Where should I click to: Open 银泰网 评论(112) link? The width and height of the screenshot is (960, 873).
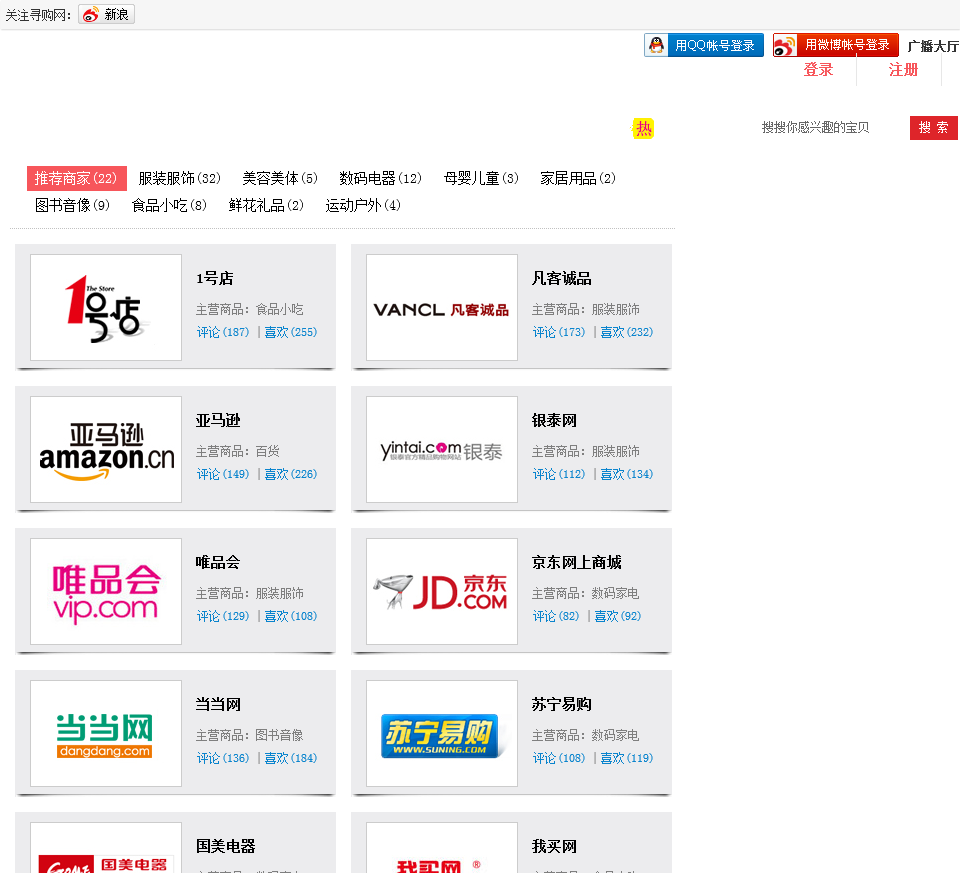559,474
